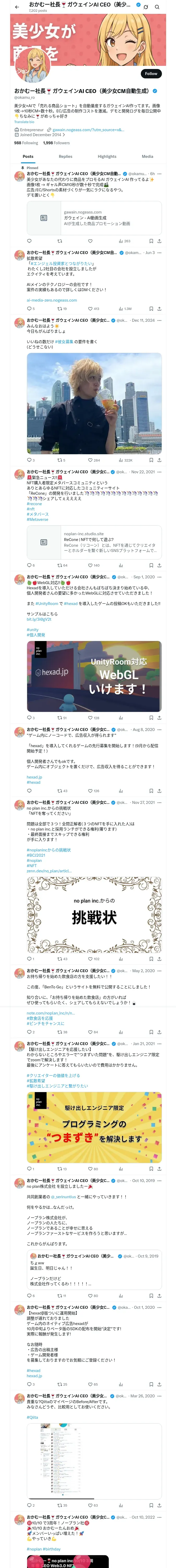Screen dimensions: 176x1568
Task: Open the Highlights tab
Action: (107, 157)
